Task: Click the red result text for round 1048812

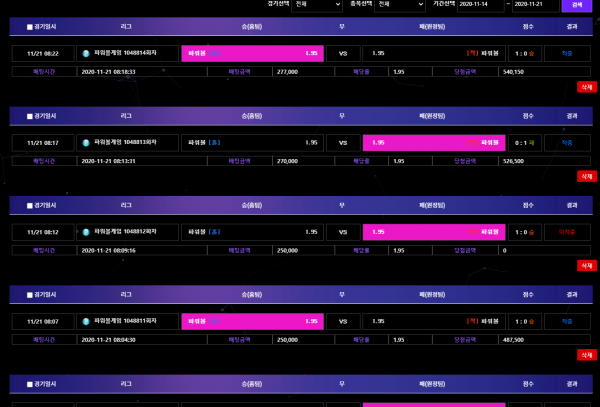Action: click(x=567, y=232)
